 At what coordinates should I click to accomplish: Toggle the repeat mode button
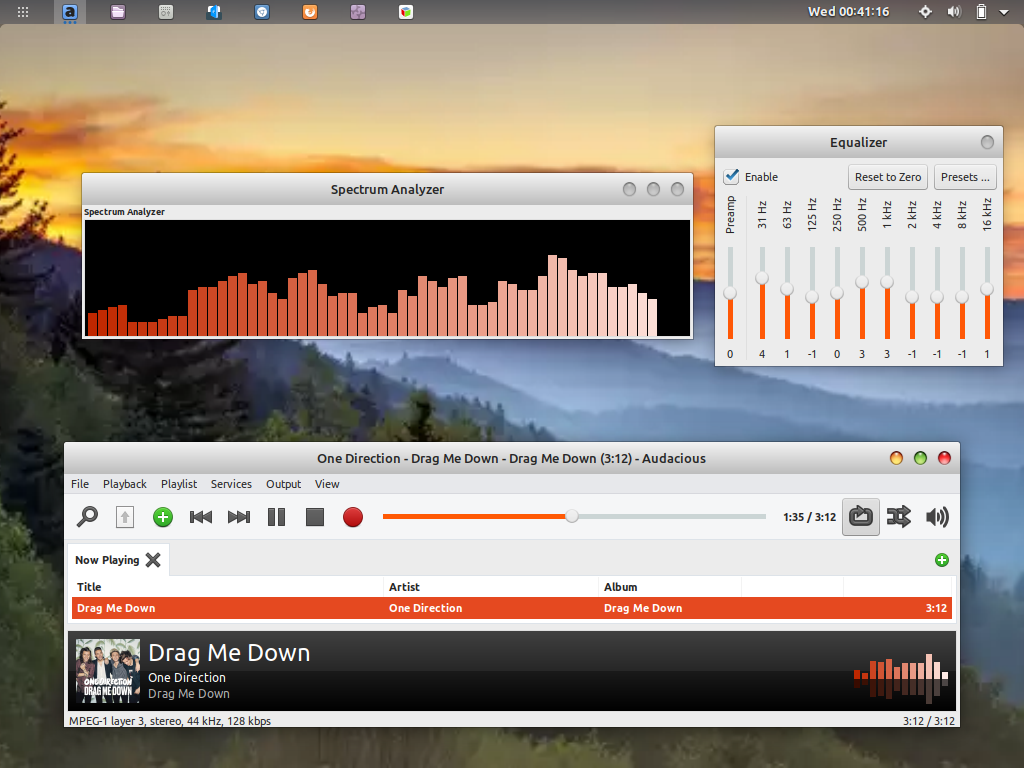(861, 517)
